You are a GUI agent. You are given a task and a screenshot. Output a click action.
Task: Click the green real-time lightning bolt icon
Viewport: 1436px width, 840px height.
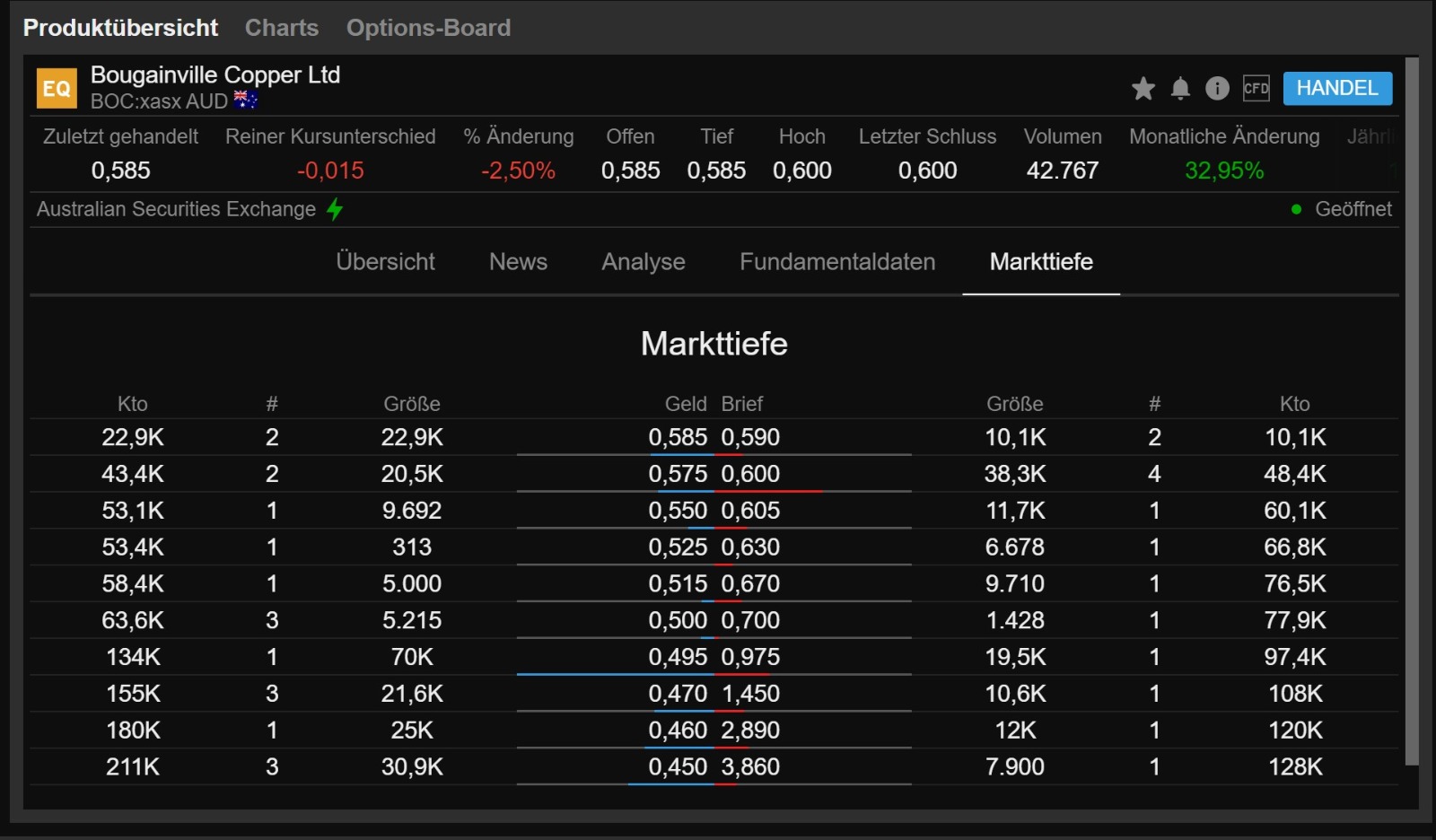(x=335, y=209)
